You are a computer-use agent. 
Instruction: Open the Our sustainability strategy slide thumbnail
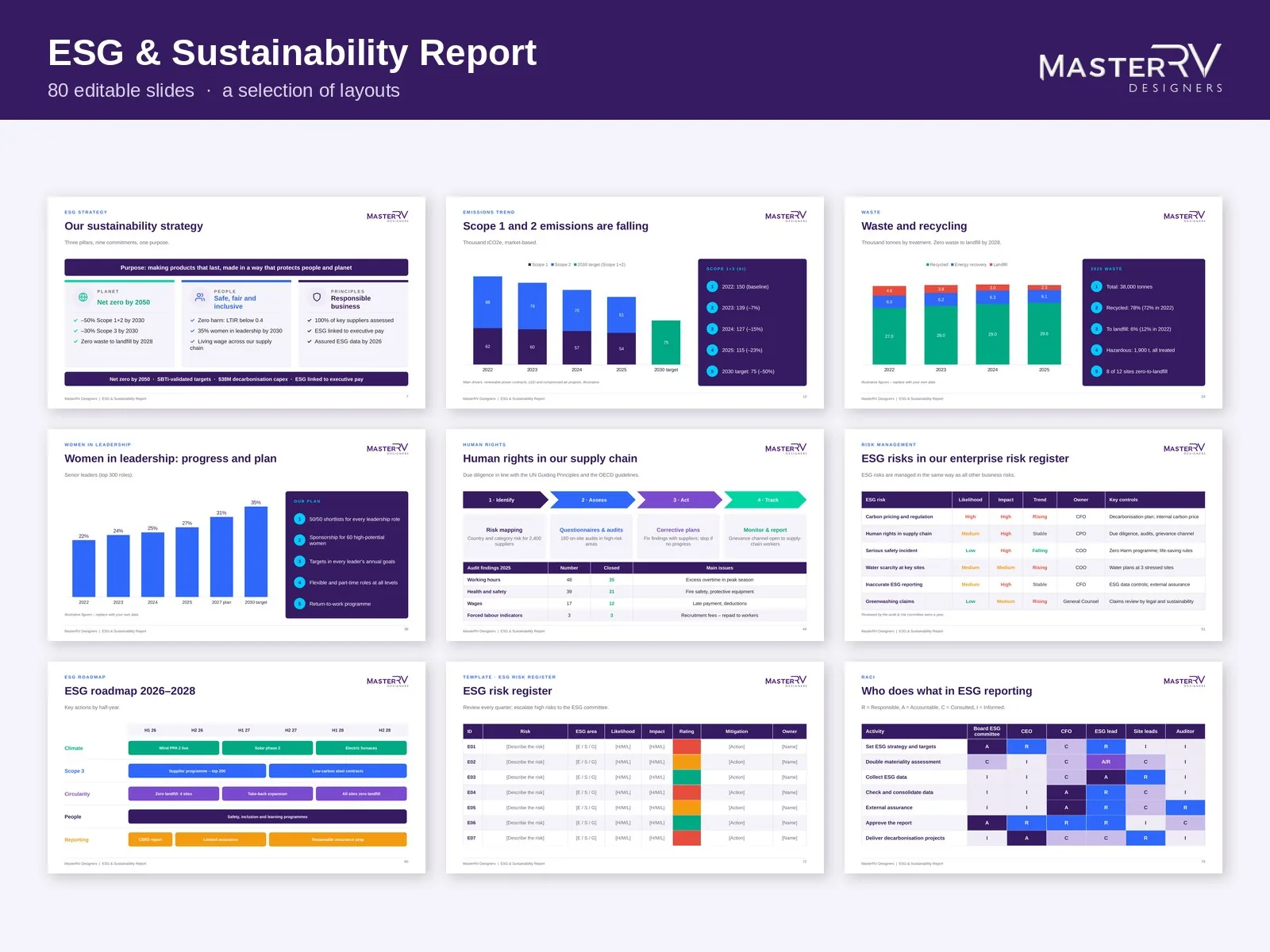(x=237, y=302)
